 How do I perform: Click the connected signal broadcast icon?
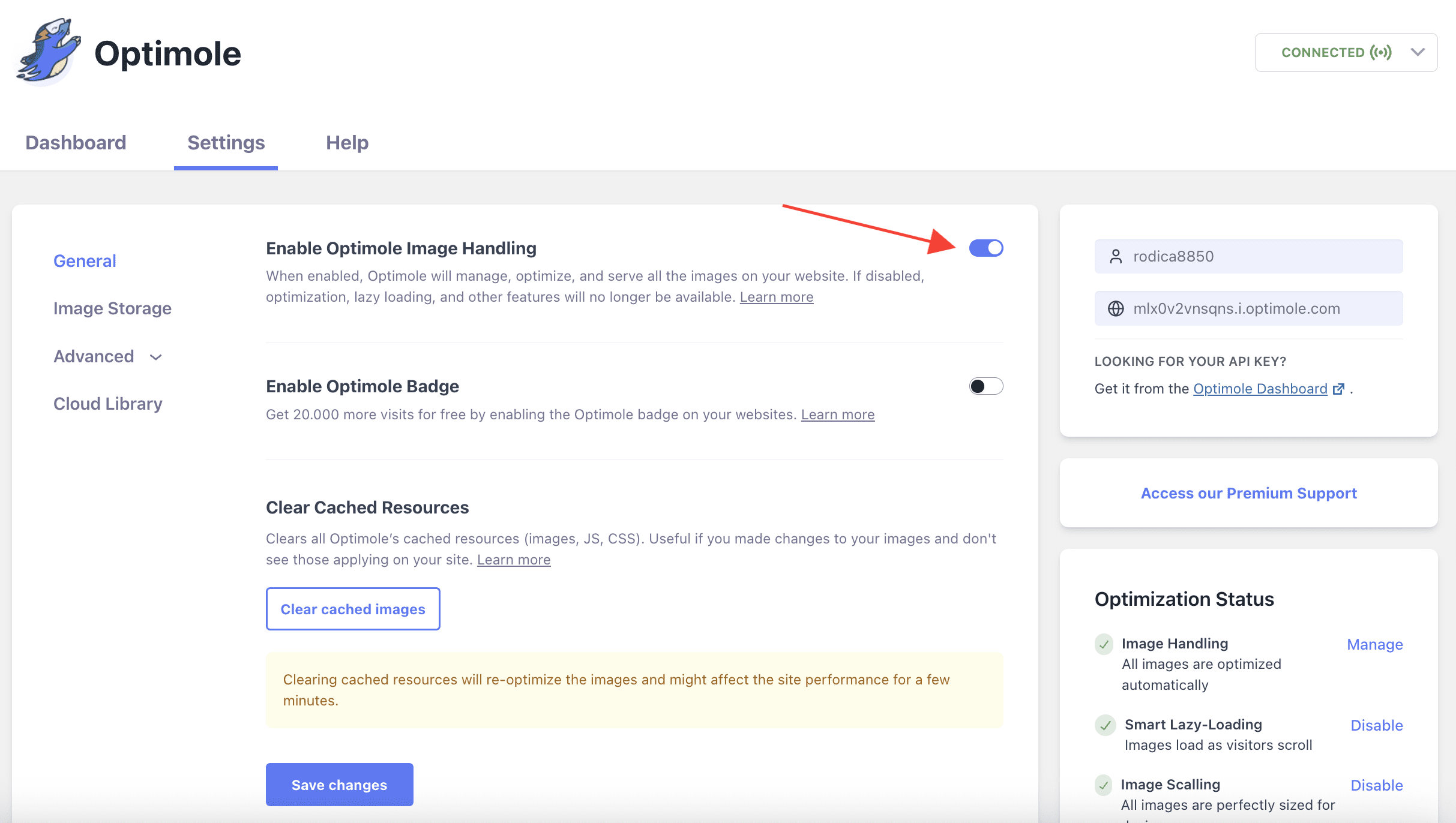coord(1380,53)
